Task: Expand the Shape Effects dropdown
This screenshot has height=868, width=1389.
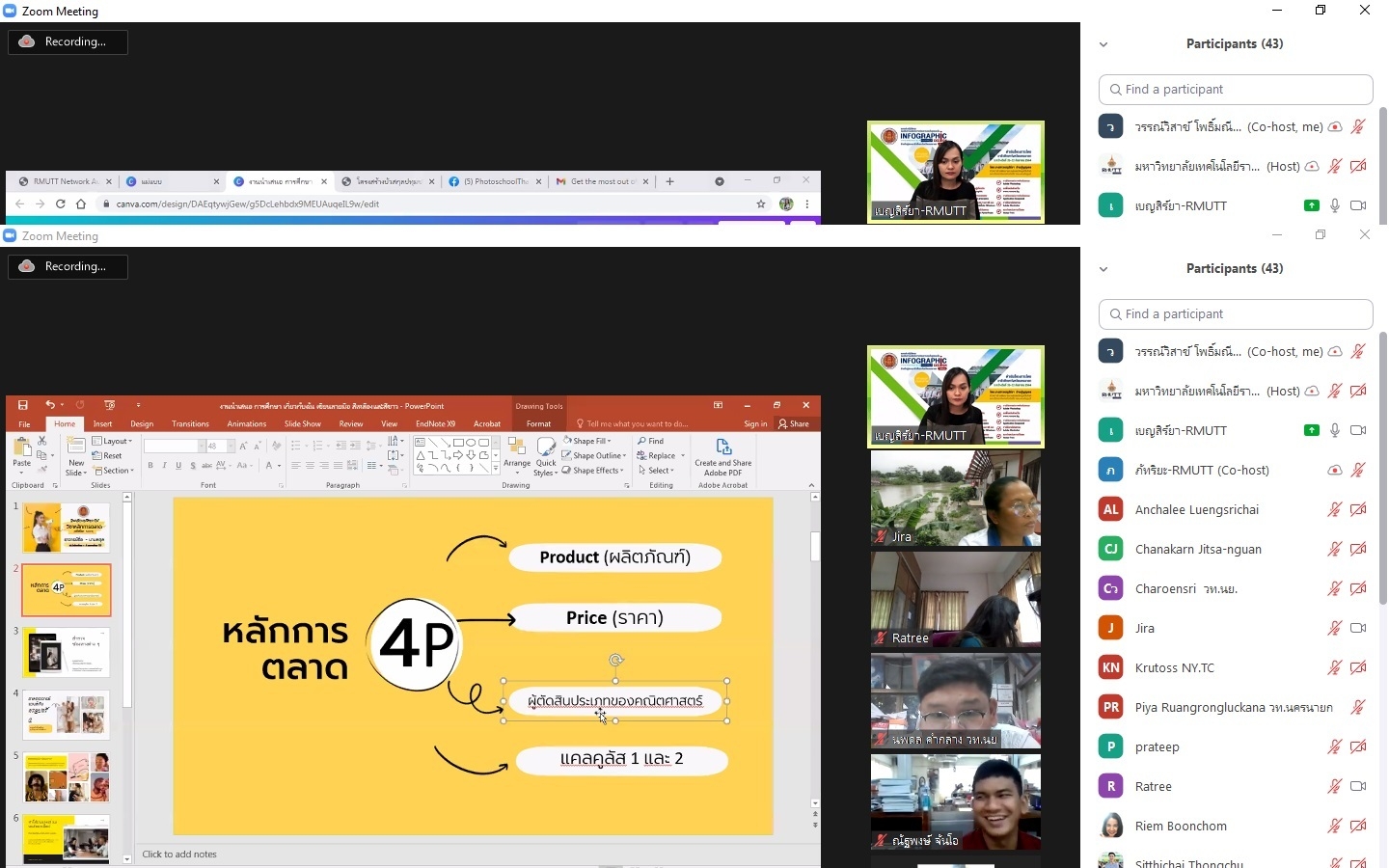Action: click(x=592, y=471)
